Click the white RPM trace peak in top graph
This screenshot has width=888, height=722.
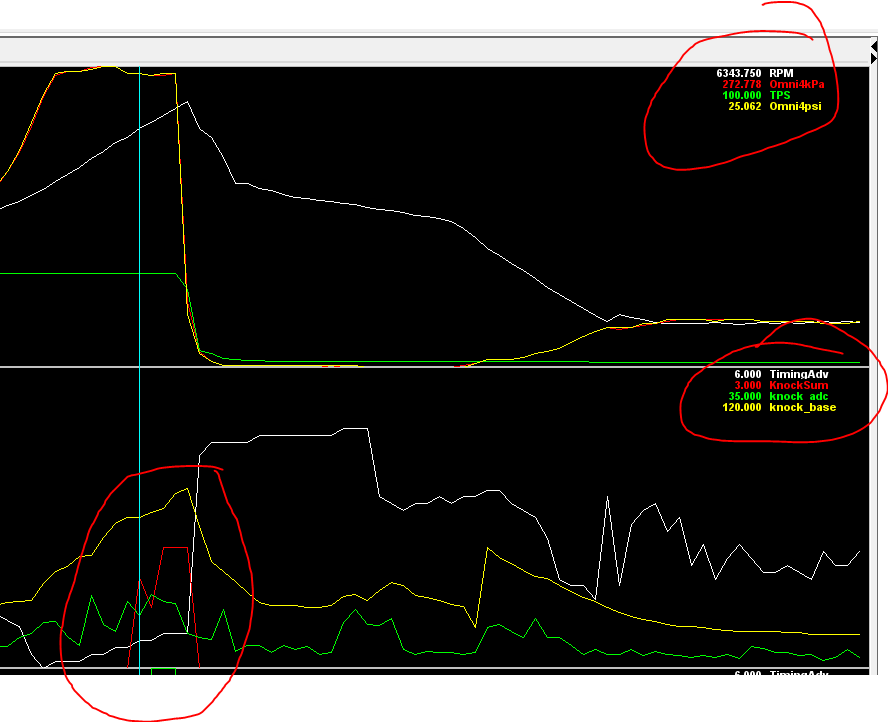pos(186,101)
